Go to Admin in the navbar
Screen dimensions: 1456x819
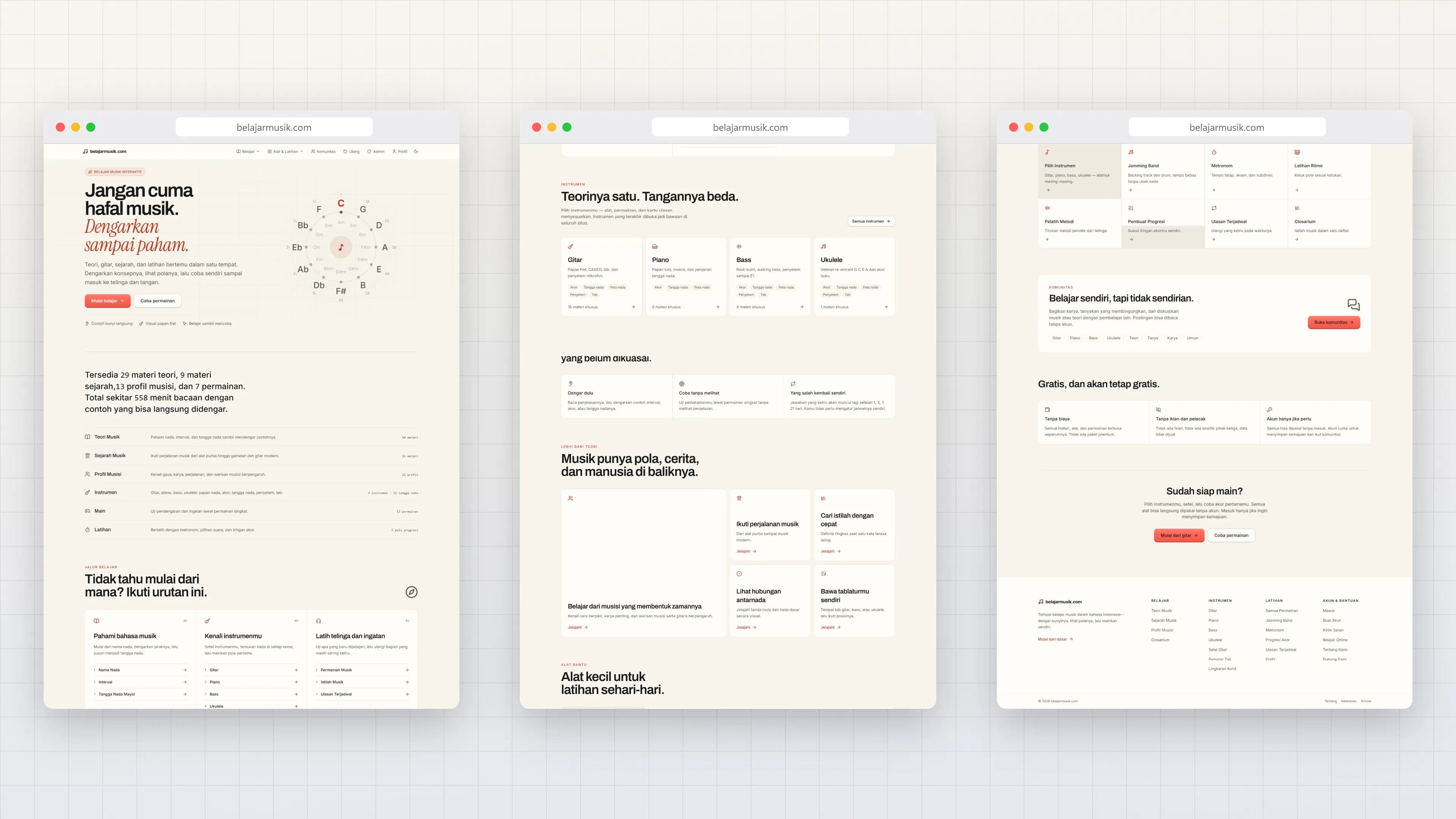click(x=376, y=152)
